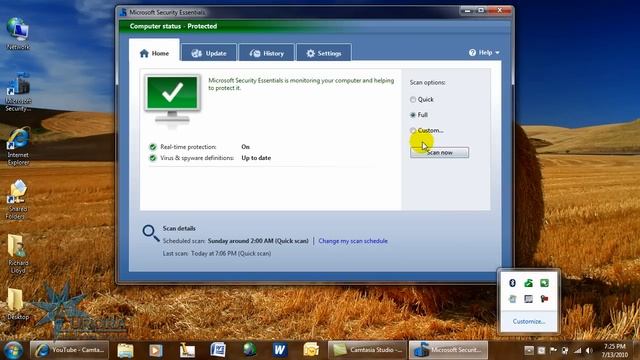The height and width of the screenshot is (360, 640).
Task: Open Internet Explorer desktop shortcut
Action: (18, 146)
